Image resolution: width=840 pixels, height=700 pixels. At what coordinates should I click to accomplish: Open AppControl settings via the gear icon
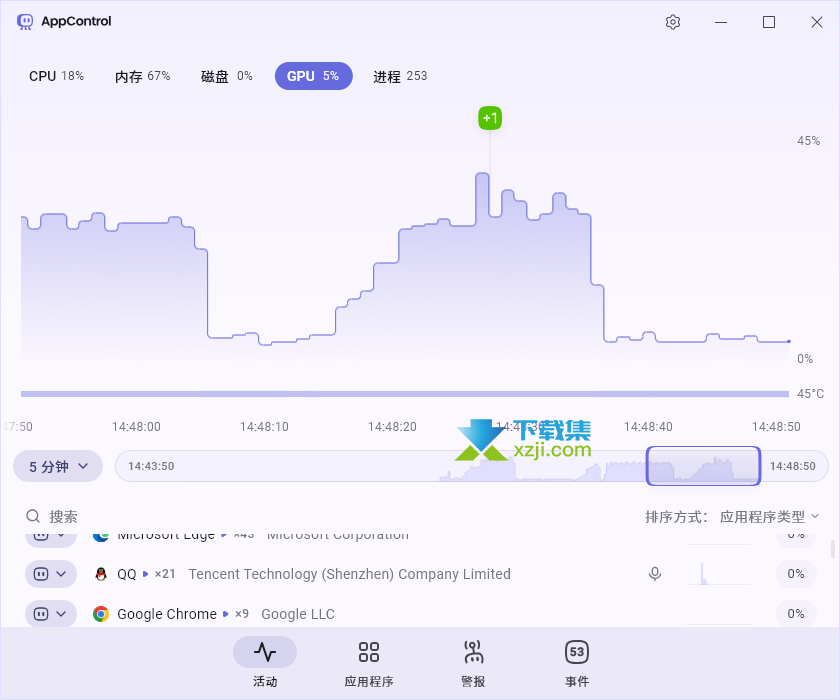point(673,21)
